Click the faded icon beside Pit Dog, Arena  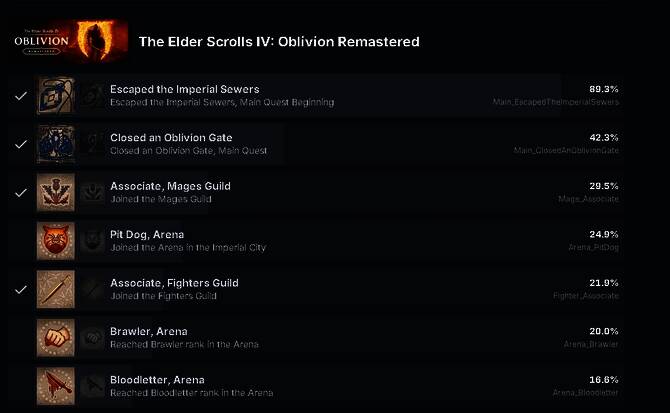tap(93, 241)
